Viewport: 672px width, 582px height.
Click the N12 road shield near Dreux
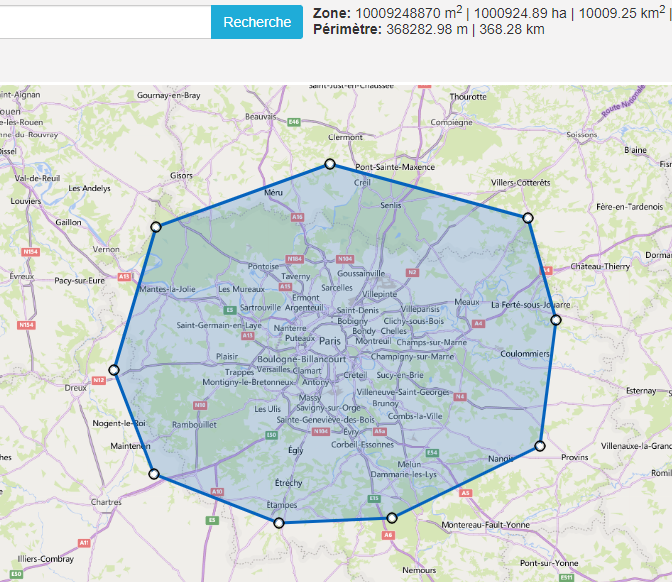(x=99, y=380)
